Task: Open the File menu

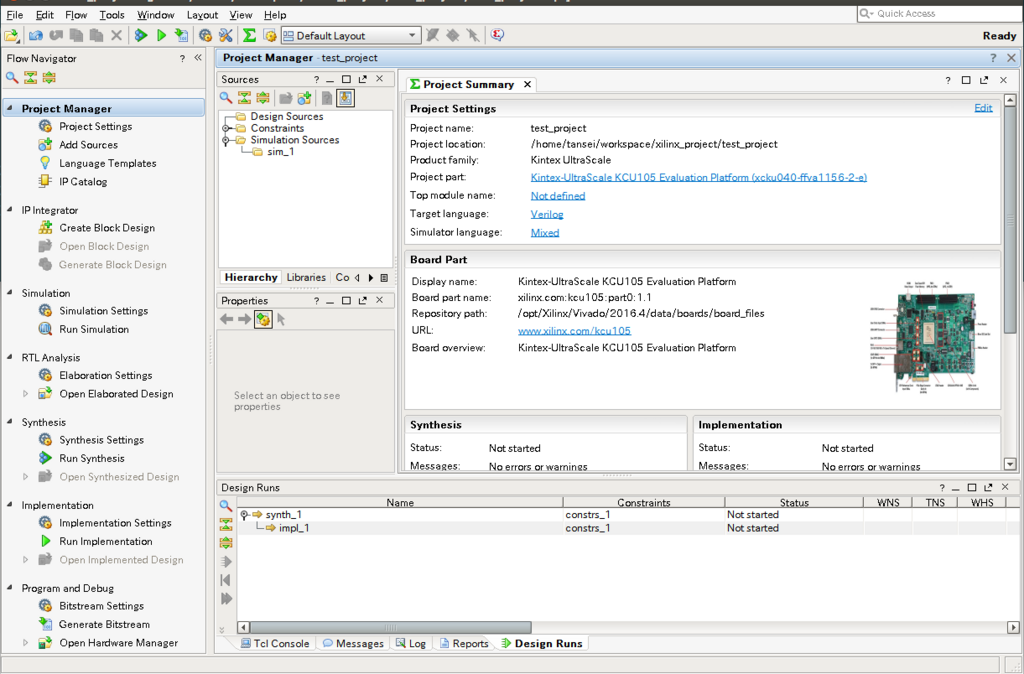Action: [x=14, y=14]
